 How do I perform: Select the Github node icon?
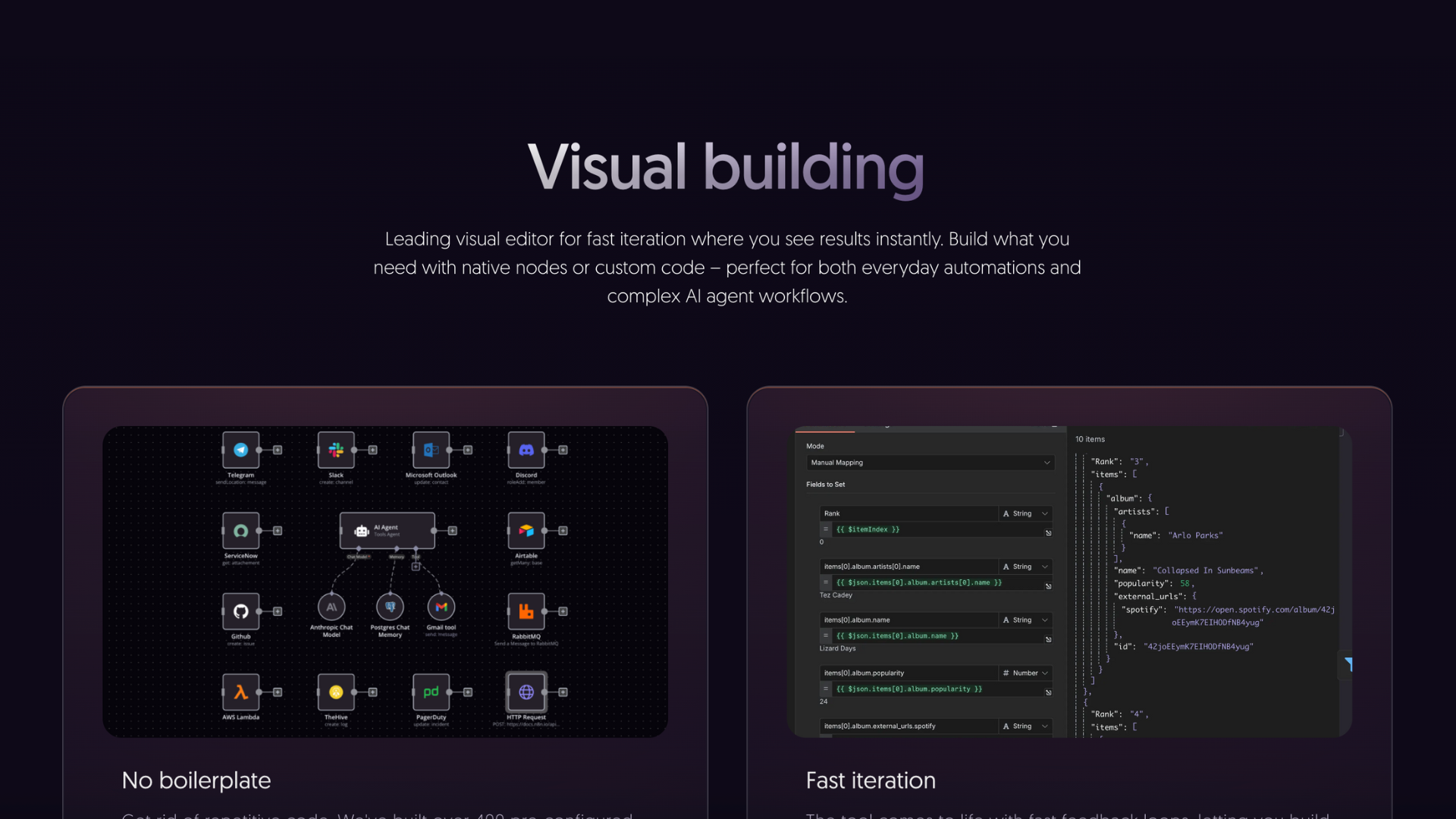pos(240,611)
